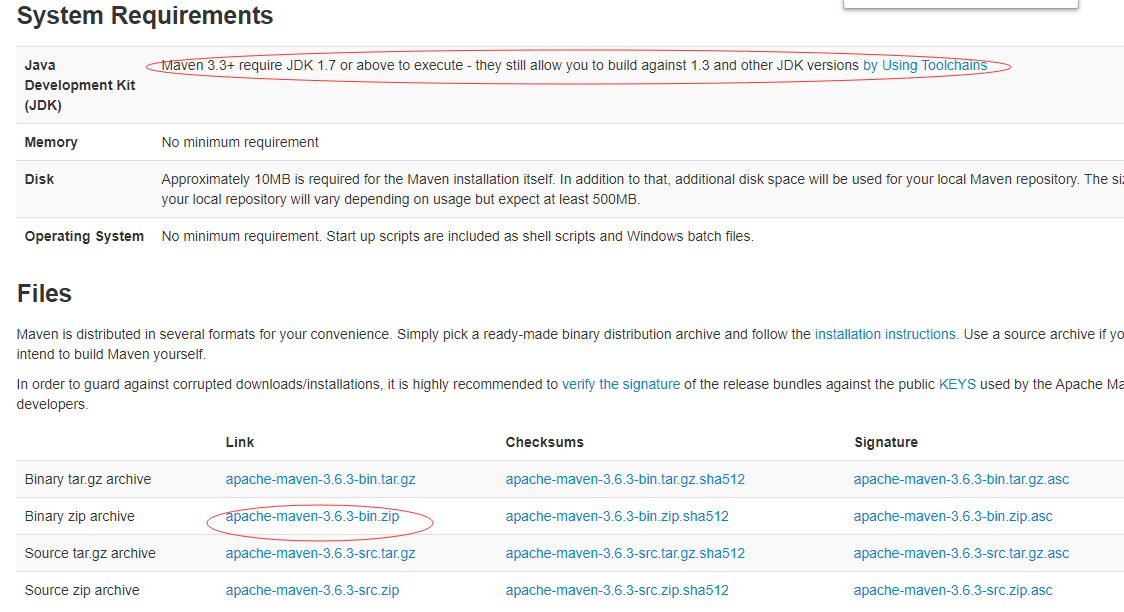
Task: Open apache-maven-3.6.3-bin.zip.sha512 checksum
Action: click(617, 517)
